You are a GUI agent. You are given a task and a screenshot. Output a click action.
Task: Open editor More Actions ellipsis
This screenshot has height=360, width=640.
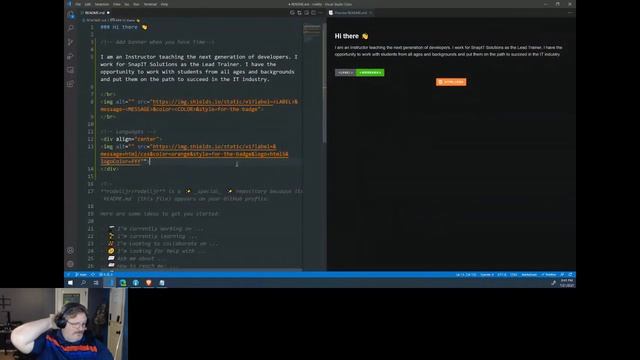tap(320, 13)
